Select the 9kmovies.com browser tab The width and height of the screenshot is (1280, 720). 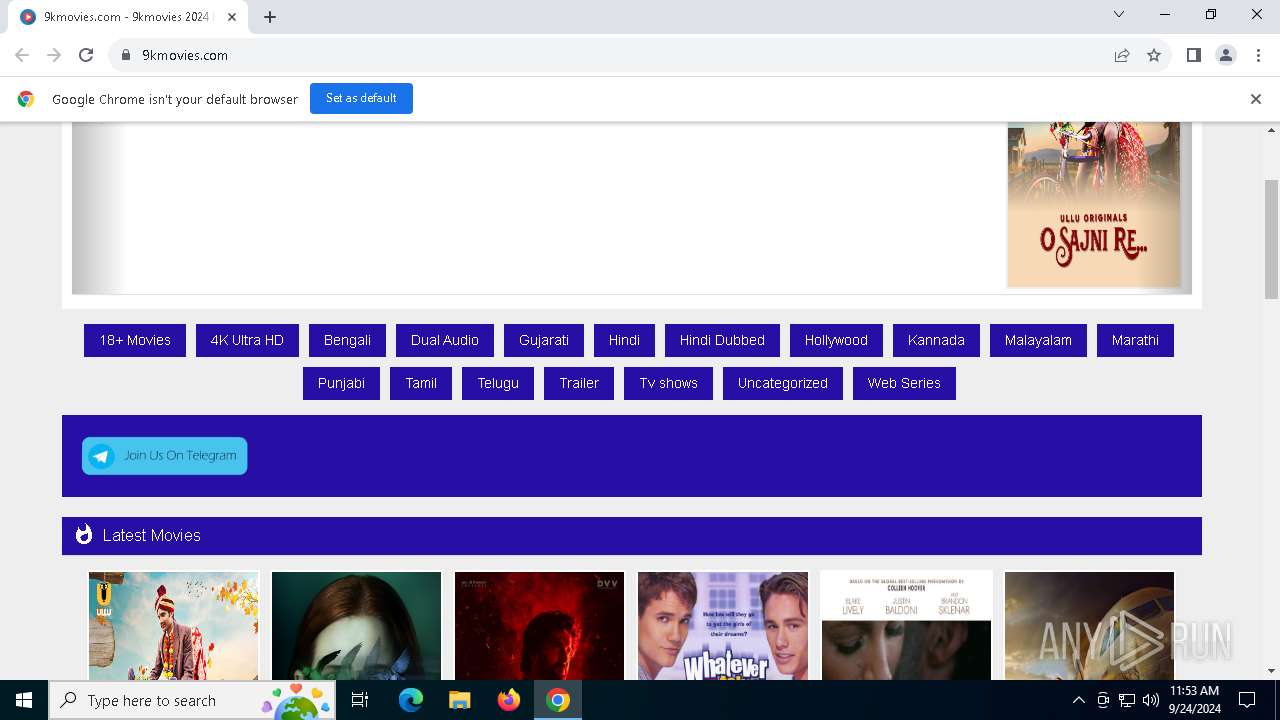128,16
